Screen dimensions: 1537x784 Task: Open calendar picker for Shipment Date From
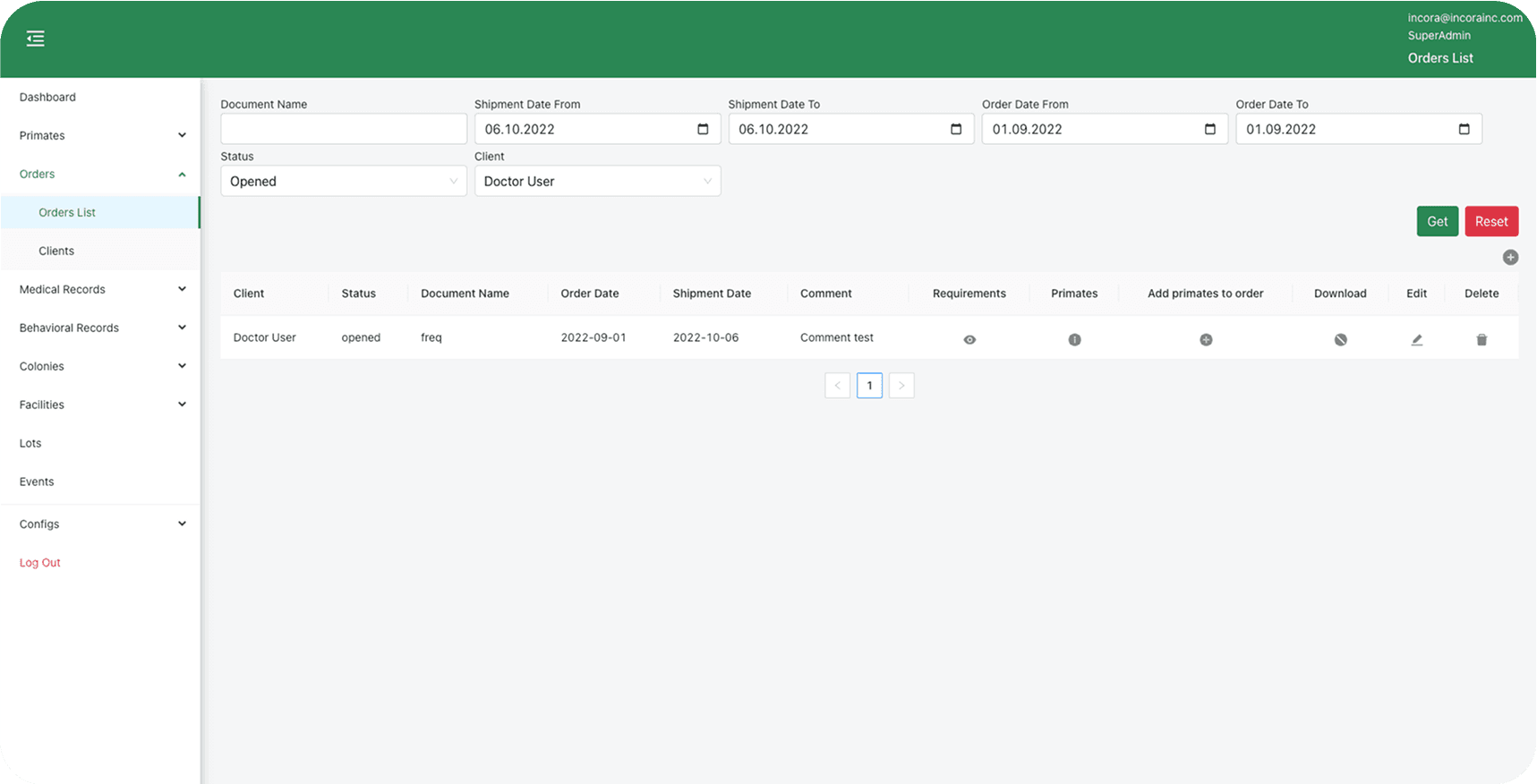[x=703, y=129]
